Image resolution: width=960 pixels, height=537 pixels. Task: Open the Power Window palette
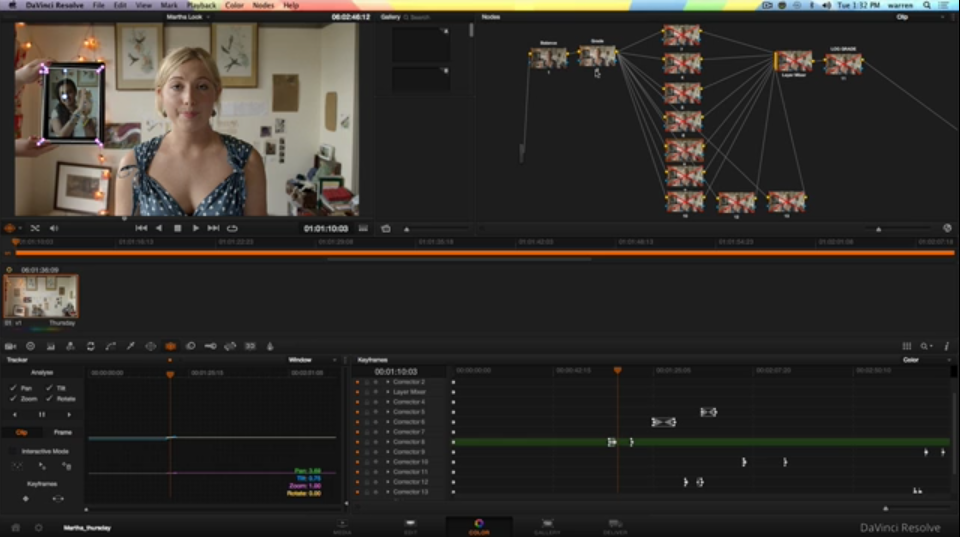point(151,347)
